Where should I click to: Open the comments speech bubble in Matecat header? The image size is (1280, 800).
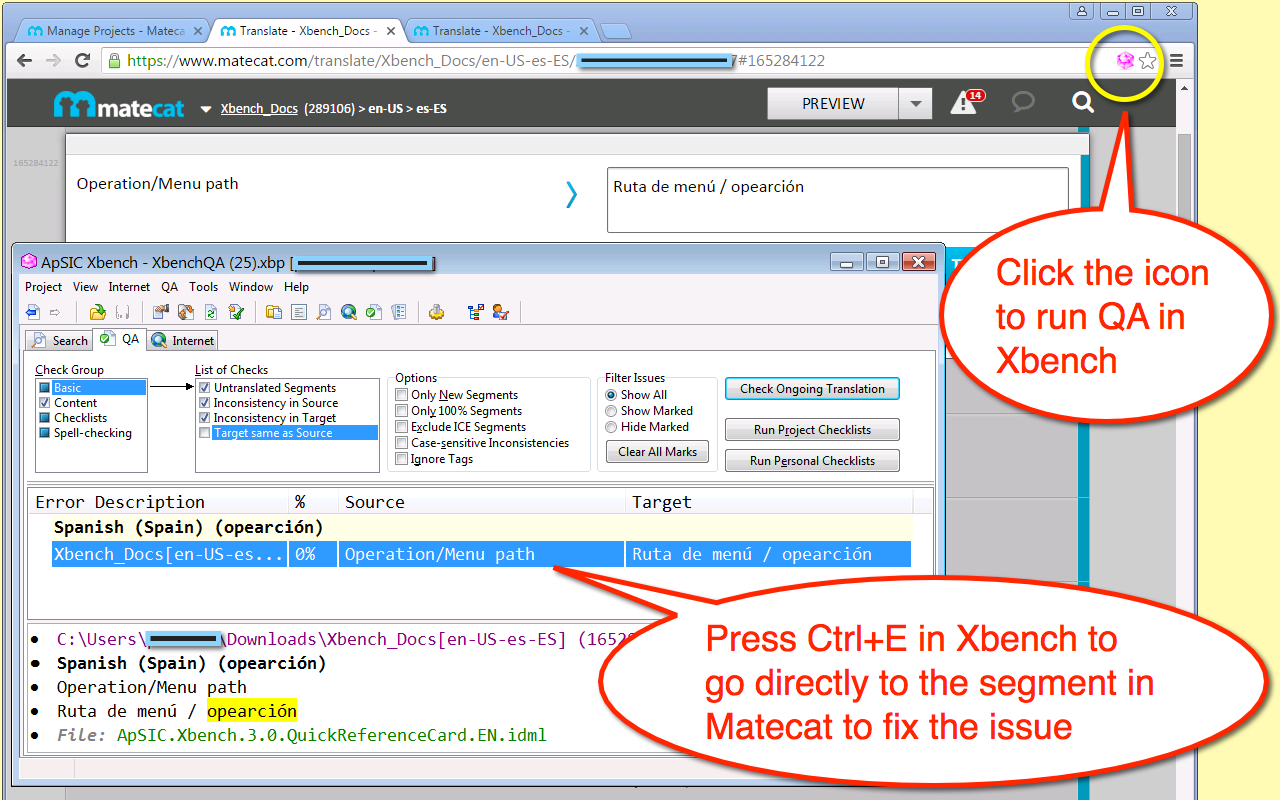click(x=1022, y=102)
